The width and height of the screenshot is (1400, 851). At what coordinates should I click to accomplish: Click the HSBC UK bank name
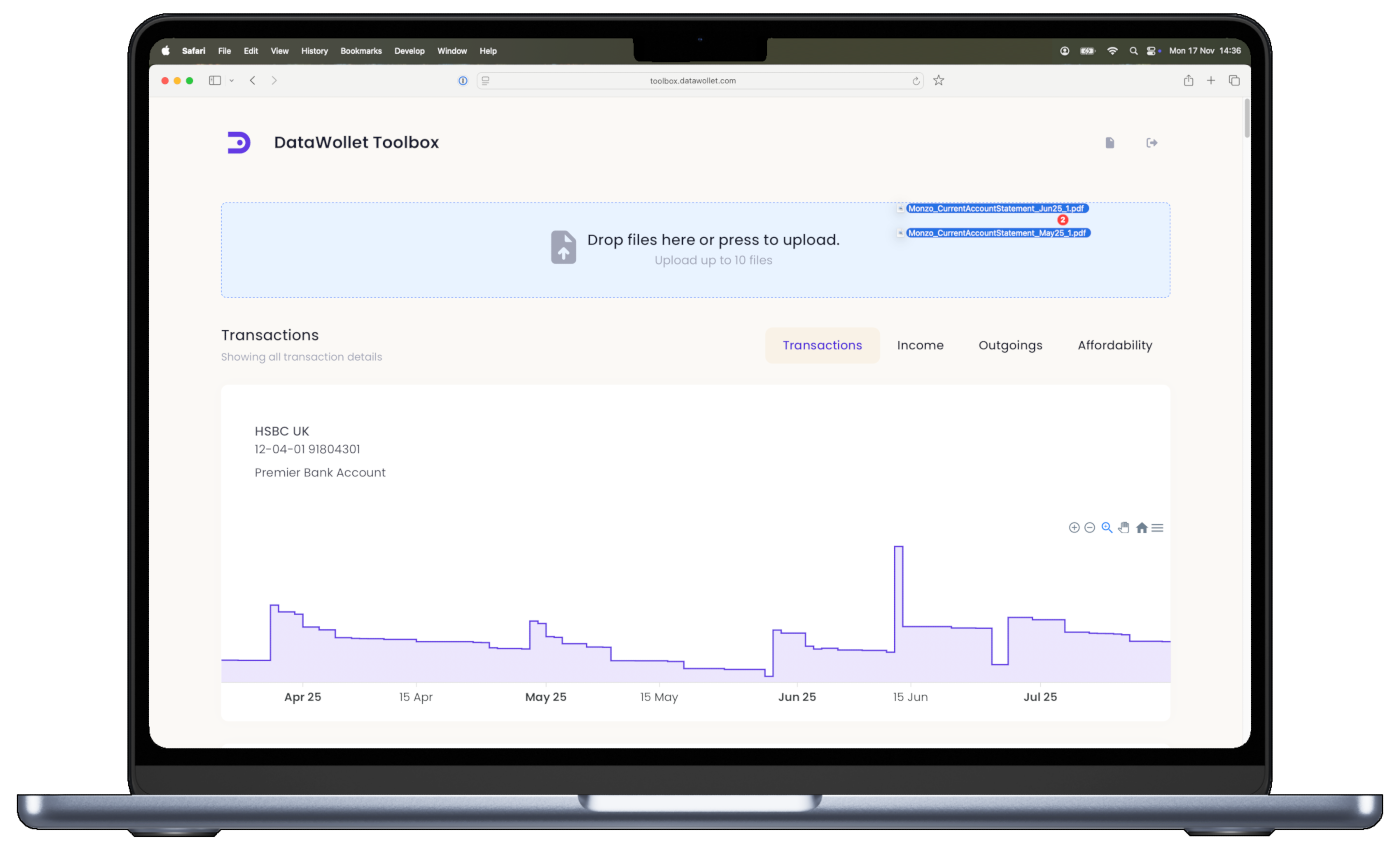coord(282,431)
